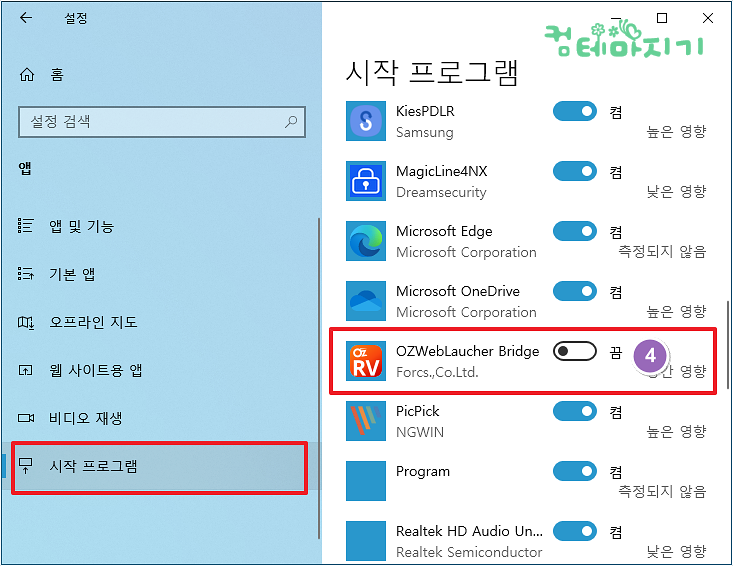Click the Dreamsecurity publisher text

pyautogui.click(x=441, y=192)
